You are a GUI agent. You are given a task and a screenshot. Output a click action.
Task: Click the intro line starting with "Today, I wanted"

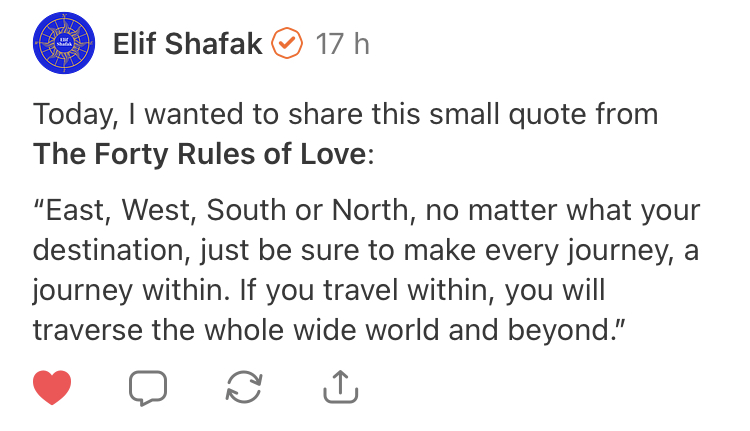tap(345, 114)
